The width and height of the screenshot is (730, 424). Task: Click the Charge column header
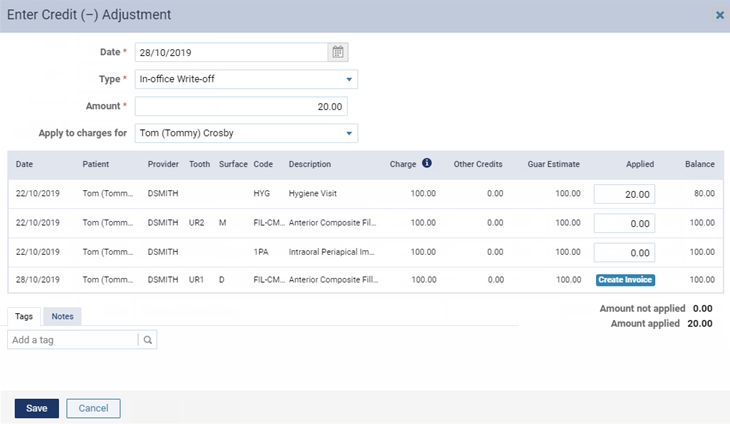pyautogui.click(x=403, y=164)
